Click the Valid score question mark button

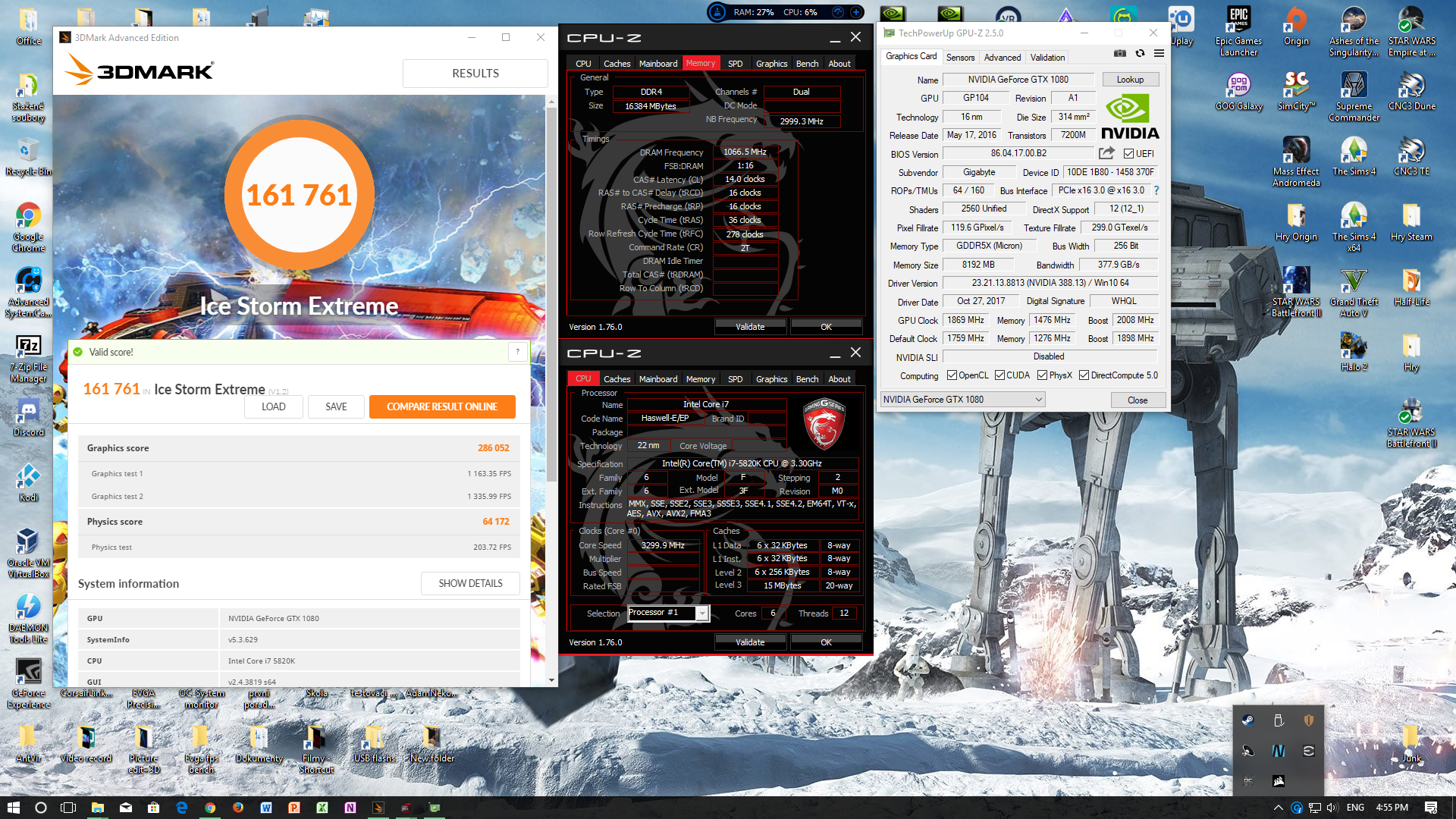518,352
